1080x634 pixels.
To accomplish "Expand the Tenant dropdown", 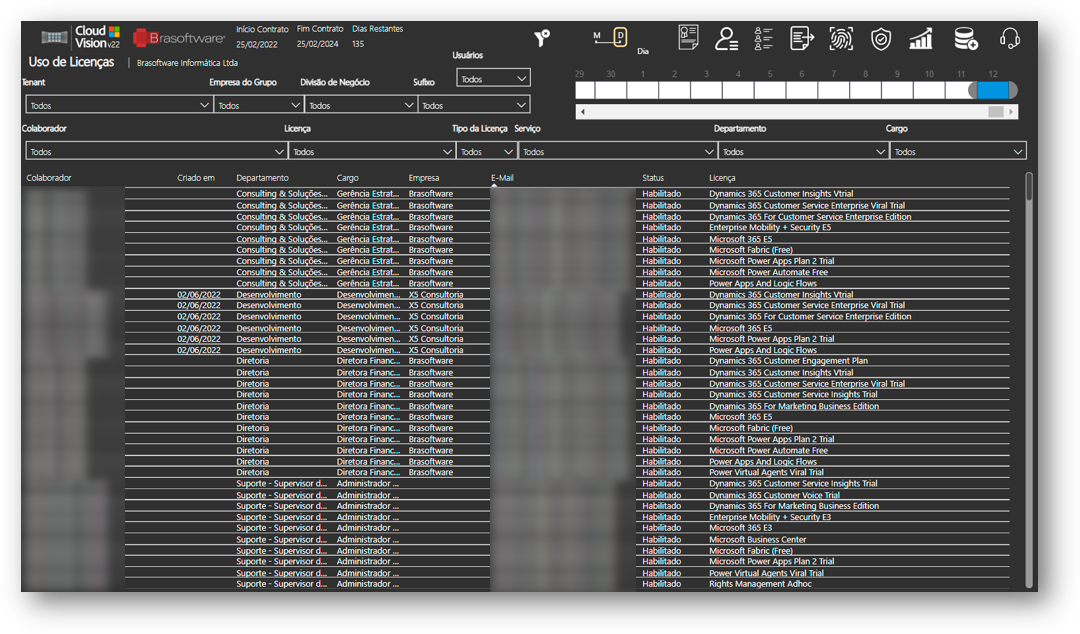I will (x=119, y=105).
